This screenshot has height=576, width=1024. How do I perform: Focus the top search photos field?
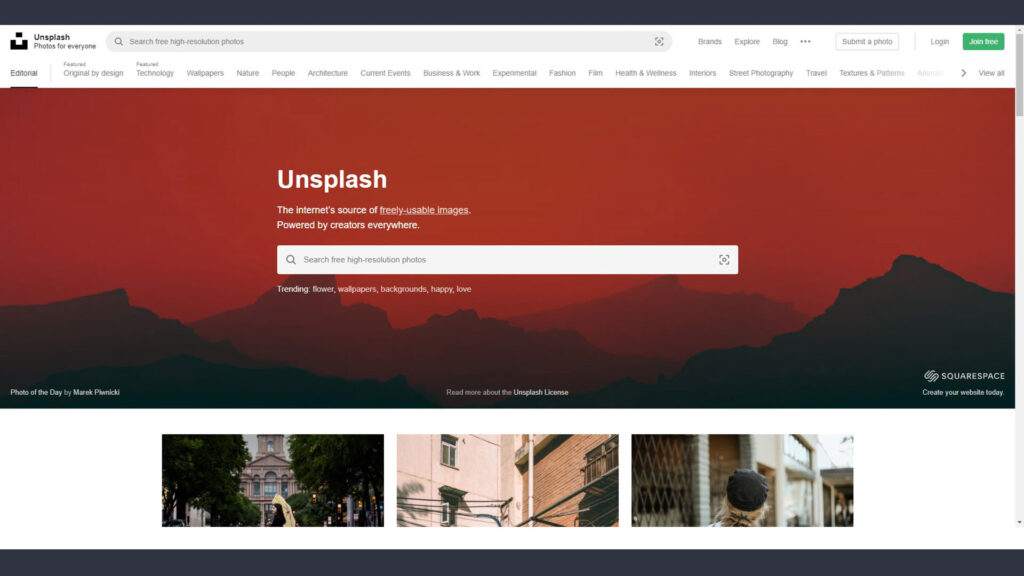(x=389, y=41)
